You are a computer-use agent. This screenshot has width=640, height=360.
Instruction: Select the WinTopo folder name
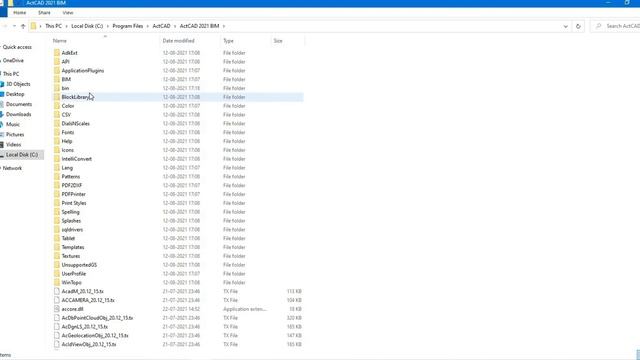click(71, 282)
